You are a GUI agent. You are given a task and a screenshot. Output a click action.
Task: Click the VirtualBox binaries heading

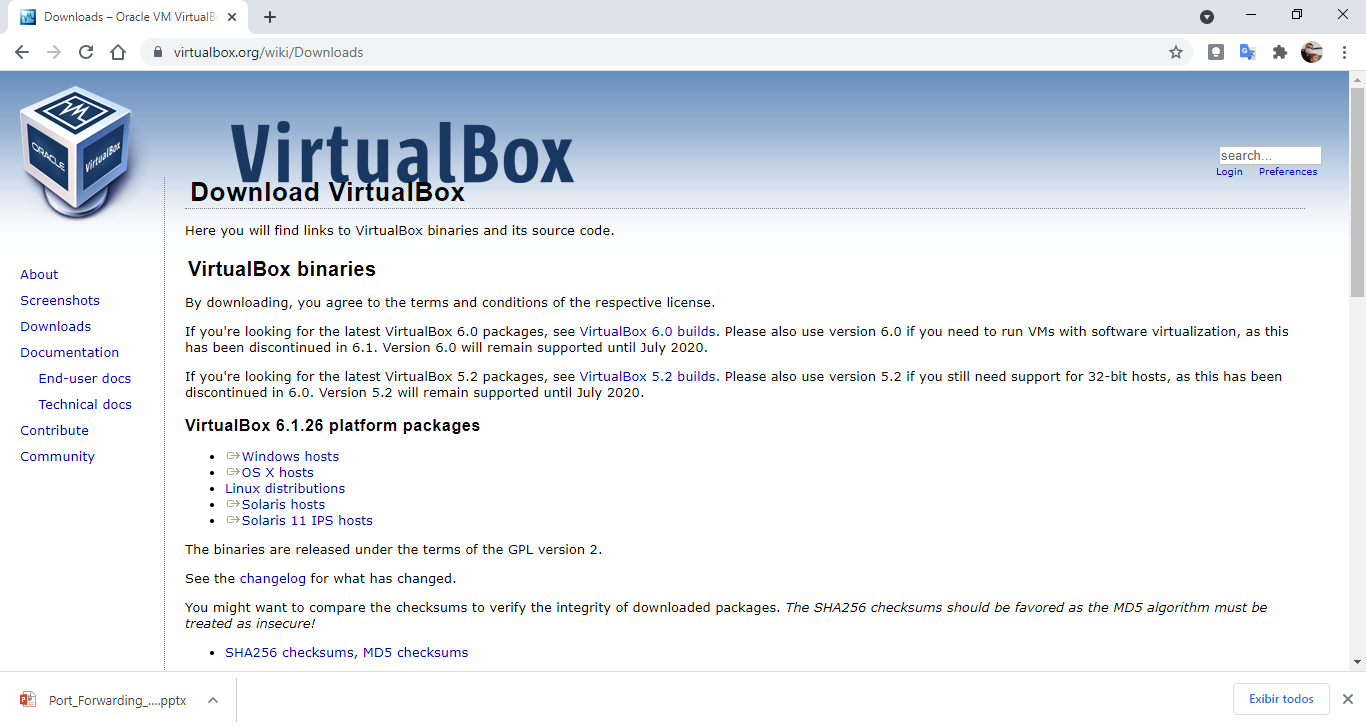pos(282,269)
